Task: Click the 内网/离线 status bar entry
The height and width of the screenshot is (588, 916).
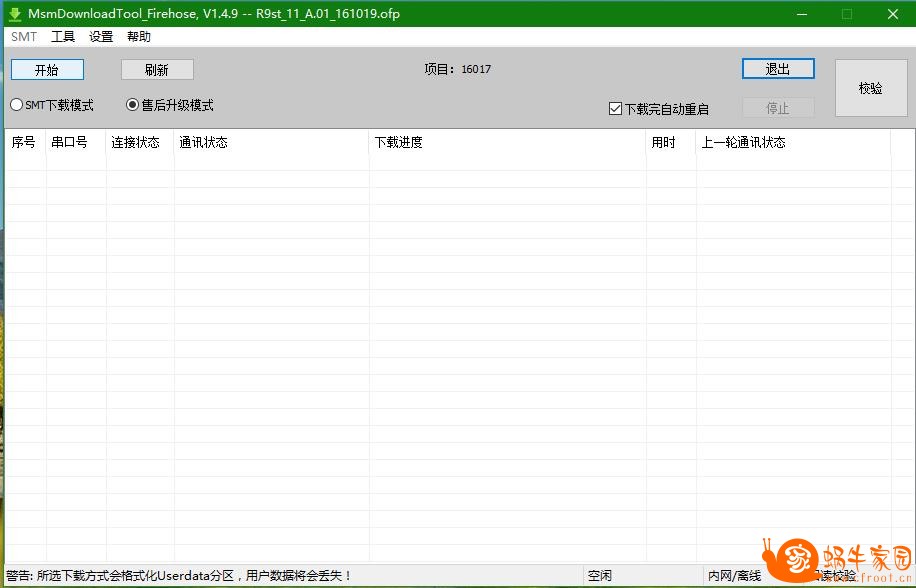Action: [x=734, y=576]
